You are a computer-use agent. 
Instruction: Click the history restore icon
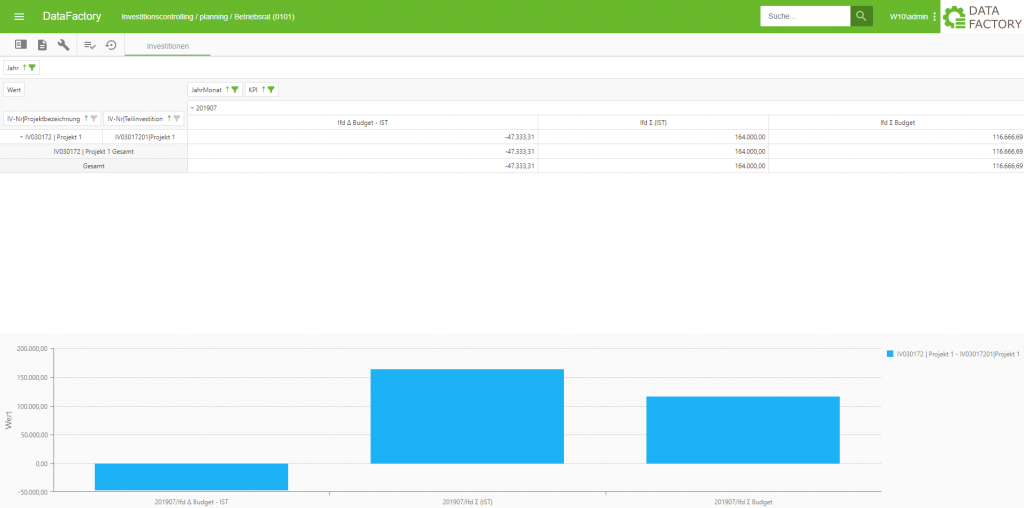(x=111, y=45)
